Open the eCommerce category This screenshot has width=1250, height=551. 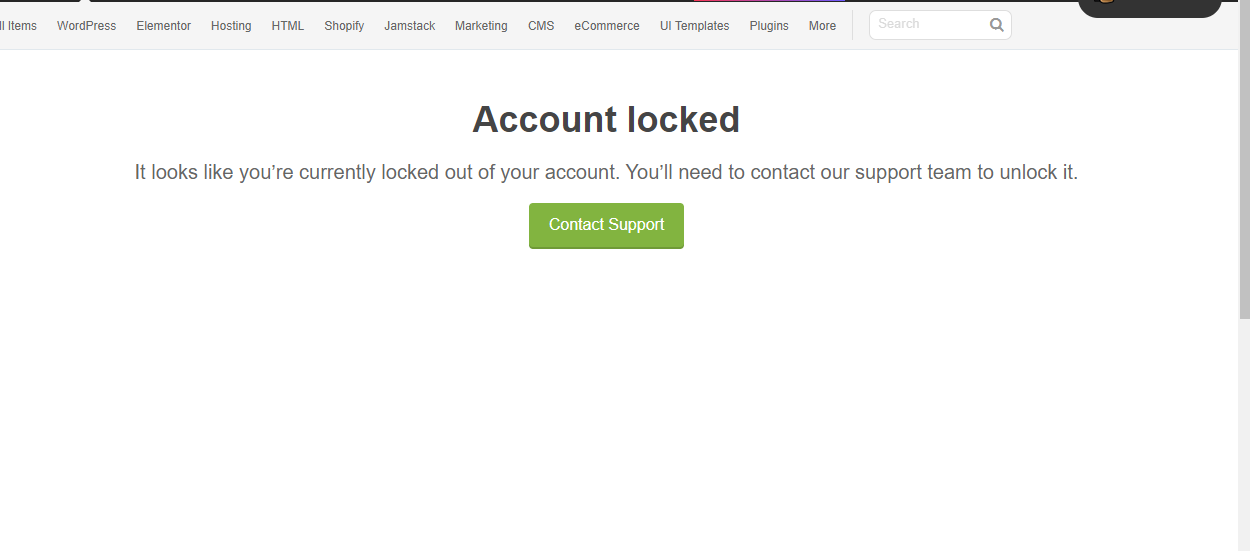[607, 26]
